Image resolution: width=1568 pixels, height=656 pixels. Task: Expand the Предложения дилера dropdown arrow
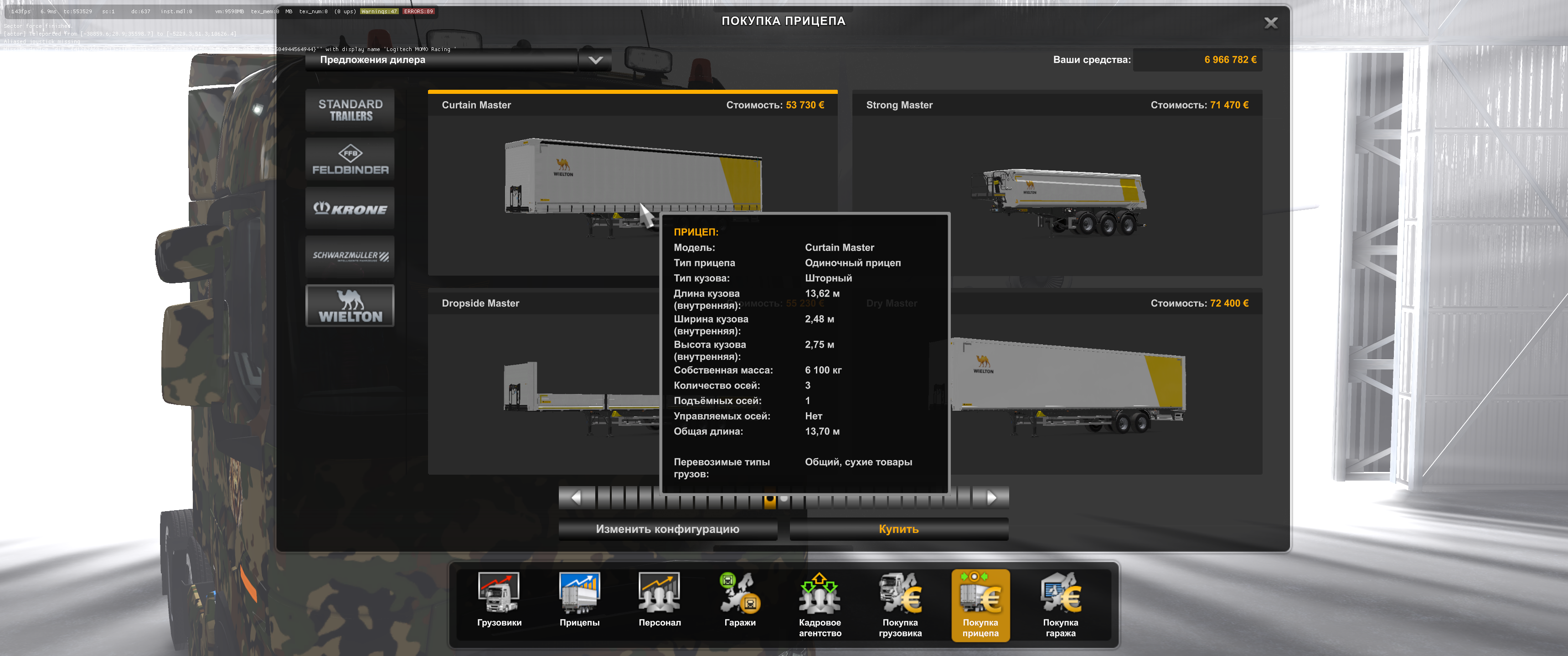tap(595, 60)
